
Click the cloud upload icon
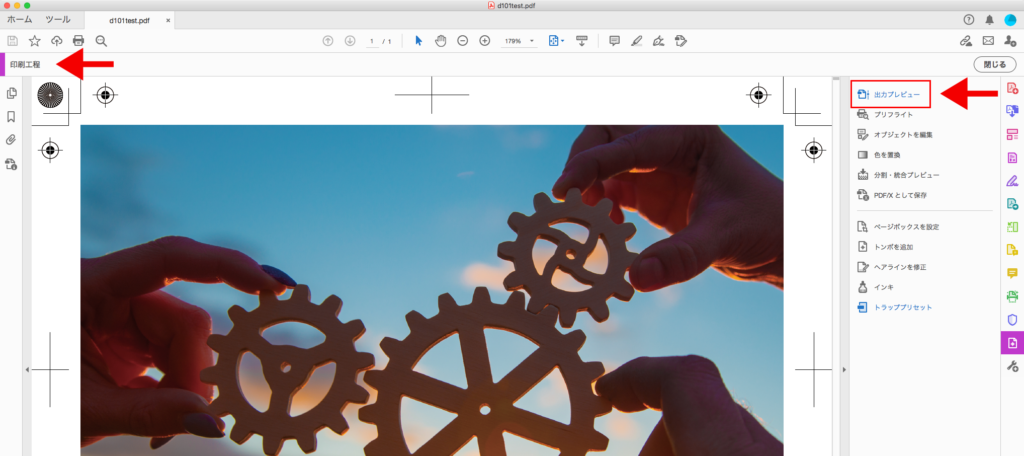point(57,41)
